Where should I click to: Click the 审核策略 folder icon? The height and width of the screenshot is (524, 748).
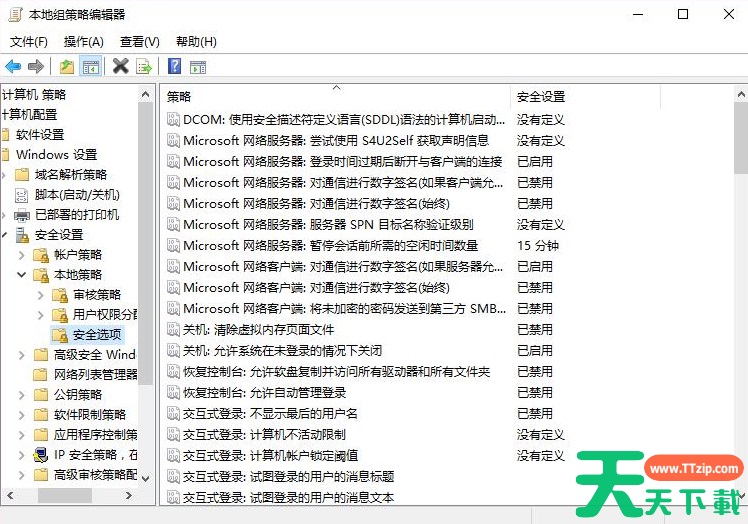pos(60,295)
